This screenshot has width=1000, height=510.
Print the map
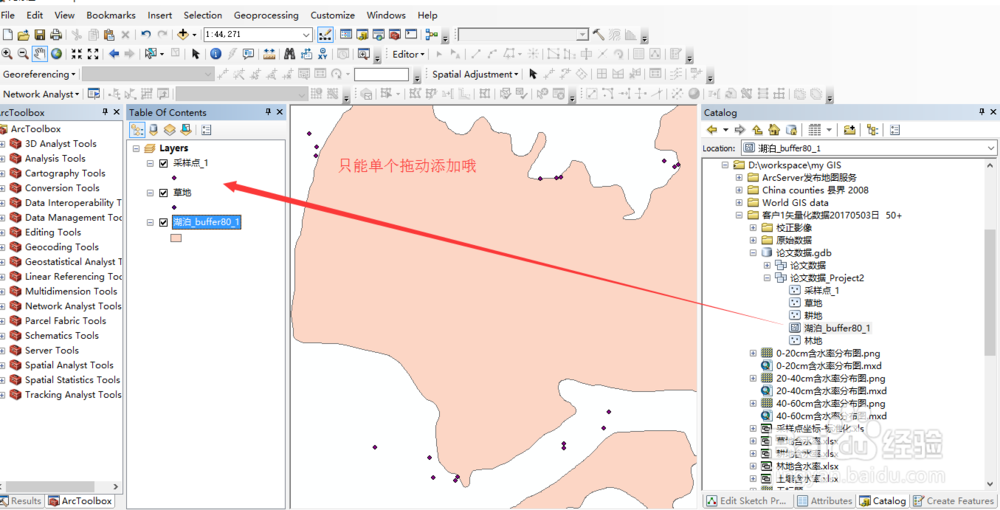coord(55,34)
